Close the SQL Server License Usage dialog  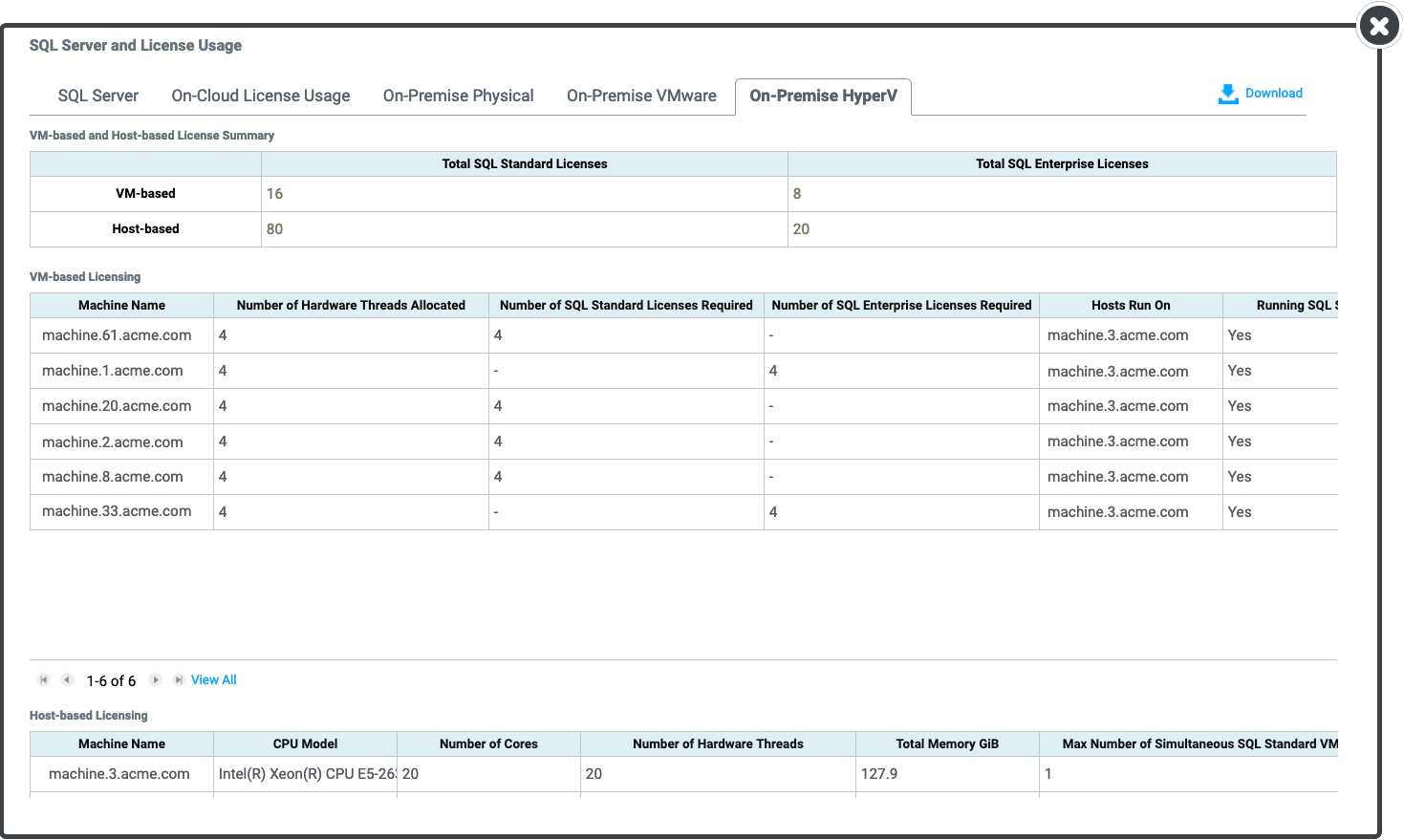[1378, 27]
